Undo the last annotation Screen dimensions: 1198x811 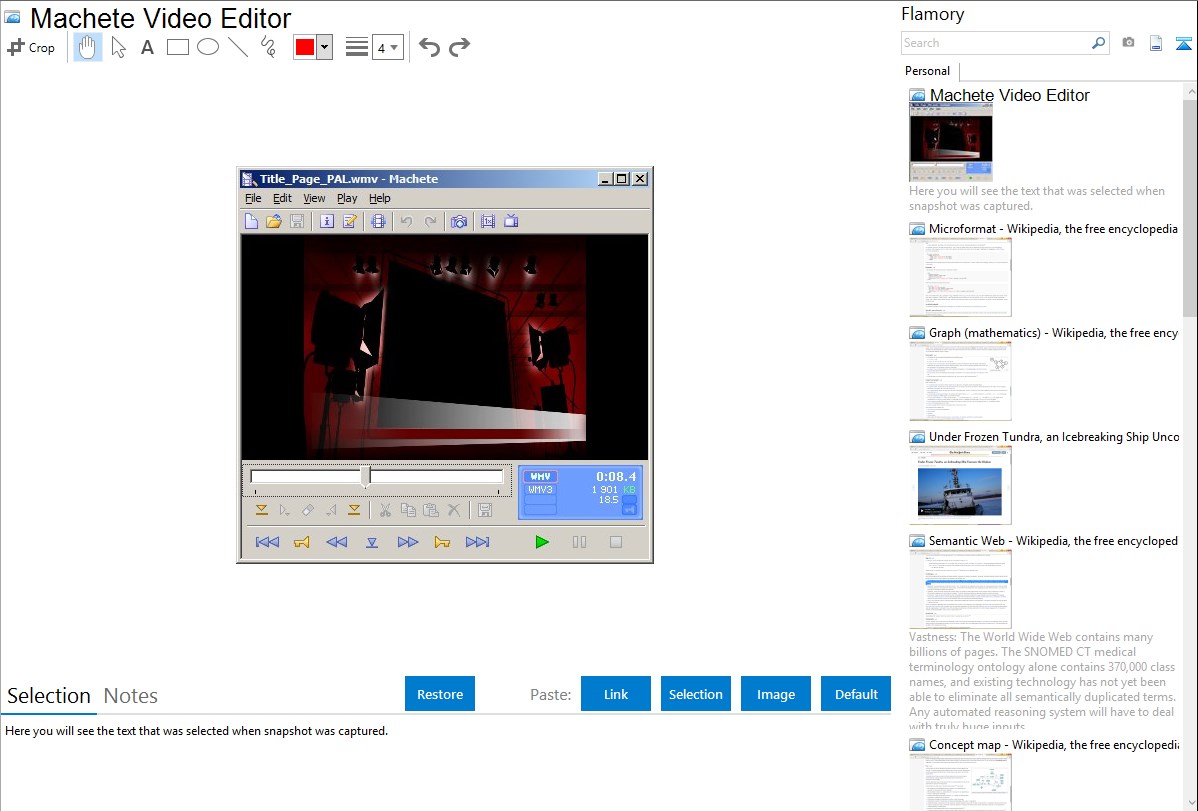[x=429, y=47]
